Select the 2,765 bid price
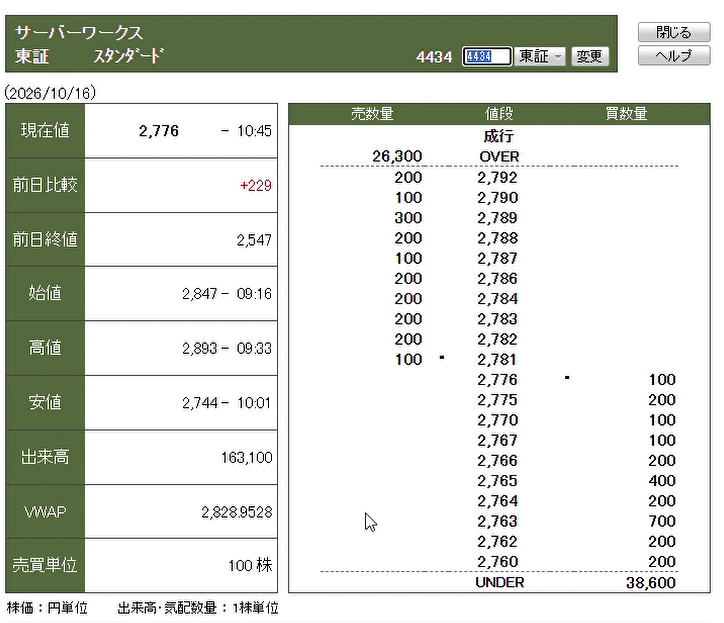Image resolution: width=724 pixels, height=623 pixels. (497, 481)
